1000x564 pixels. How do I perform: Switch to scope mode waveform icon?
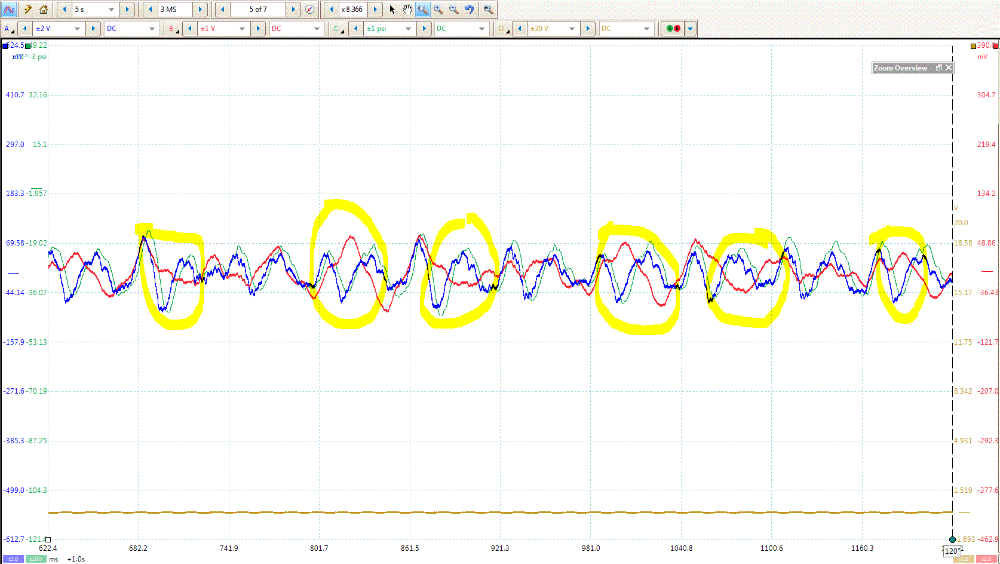tap(8, 9)
